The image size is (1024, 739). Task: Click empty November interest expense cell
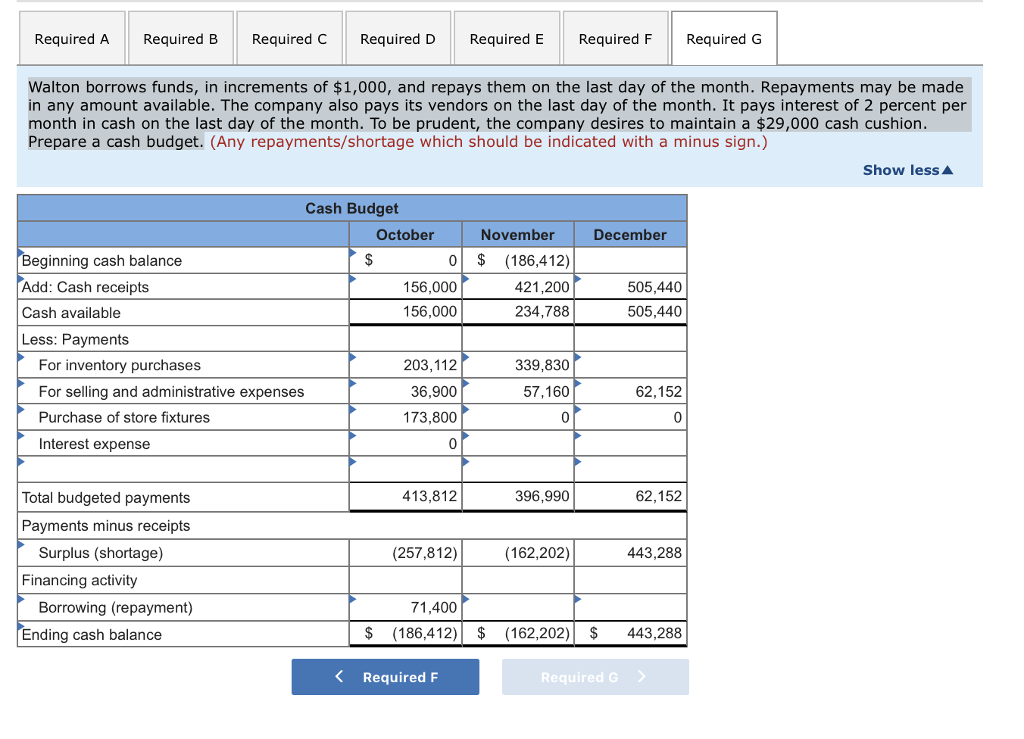coord(518,443)
